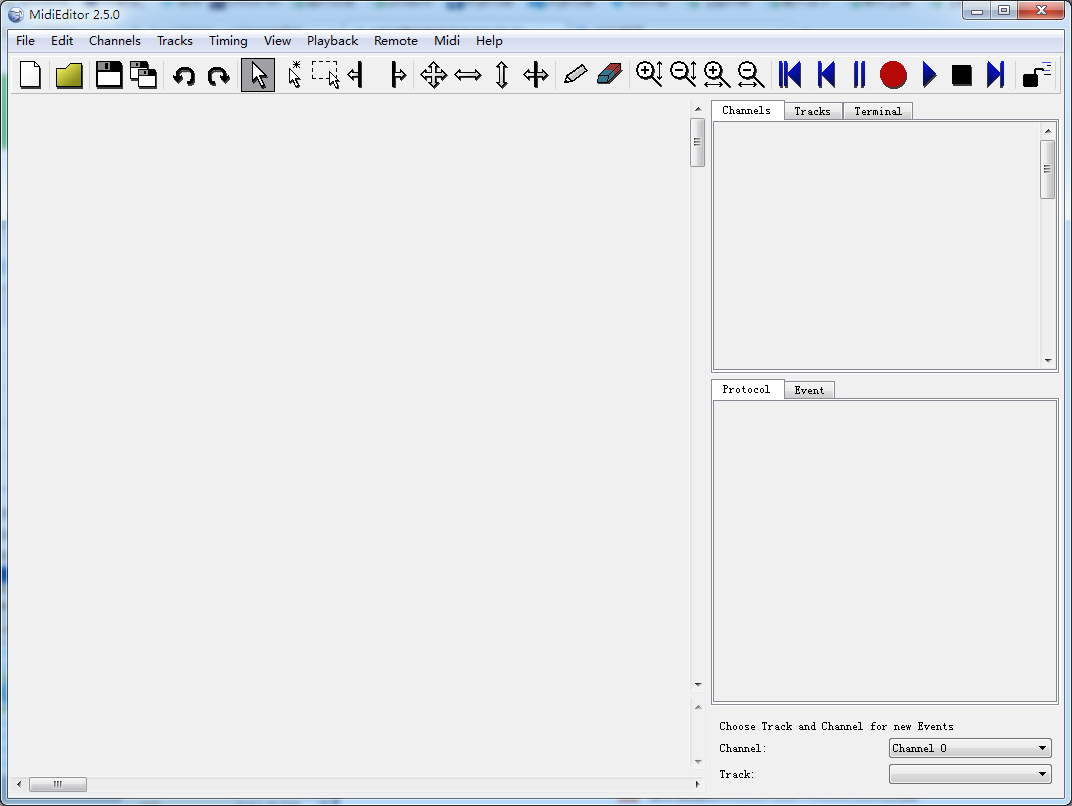Expand the Channel 0 dropdown
The image size is (1072, 806).
point(970,748)
